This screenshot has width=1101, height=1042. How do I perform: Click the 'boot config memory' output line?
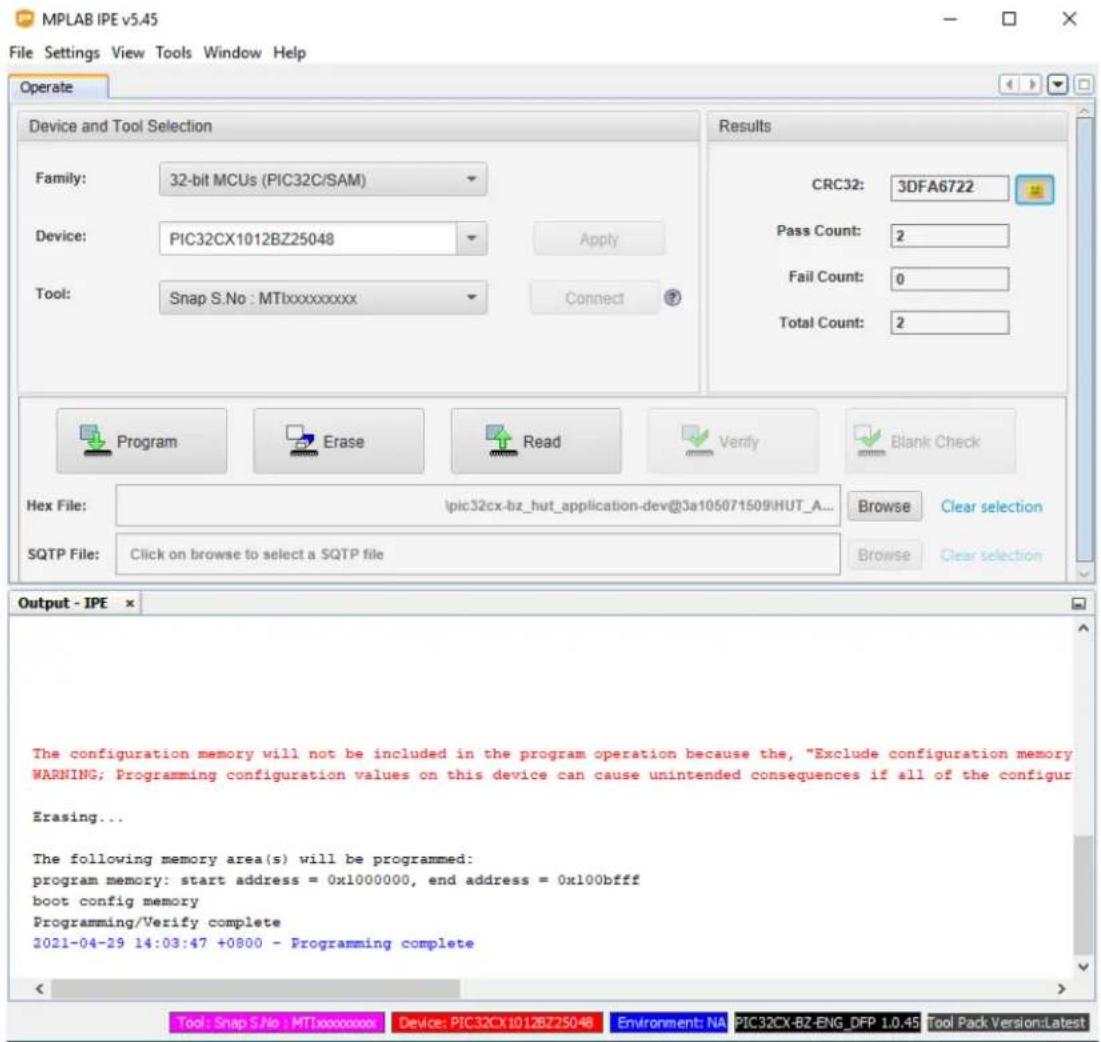115,901
